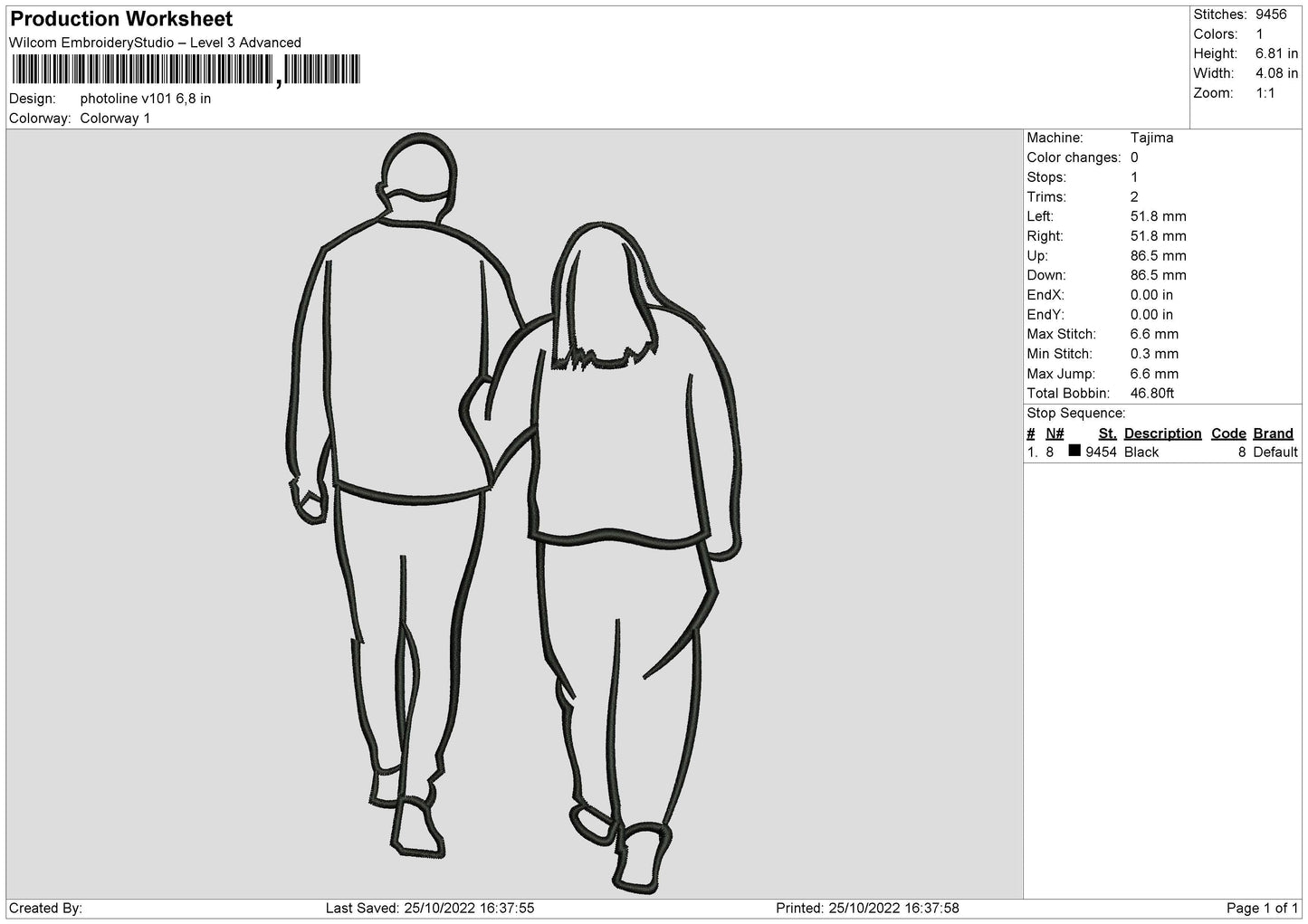The height and width of the screenshot is (924, 1308).
Task: Click the 'Black' thread description
Action: coord(1141,452)
